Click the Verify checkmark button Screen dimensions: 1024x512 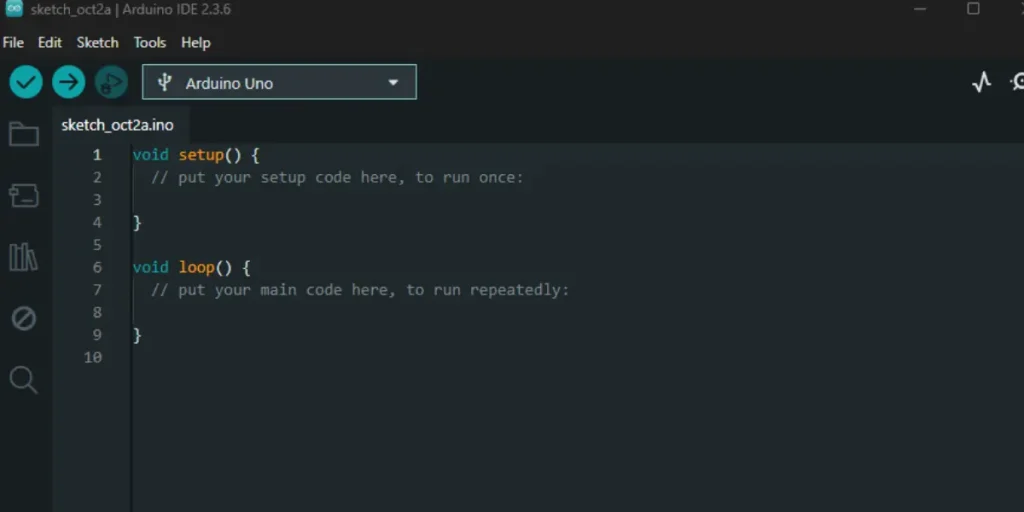coord(26,82)
